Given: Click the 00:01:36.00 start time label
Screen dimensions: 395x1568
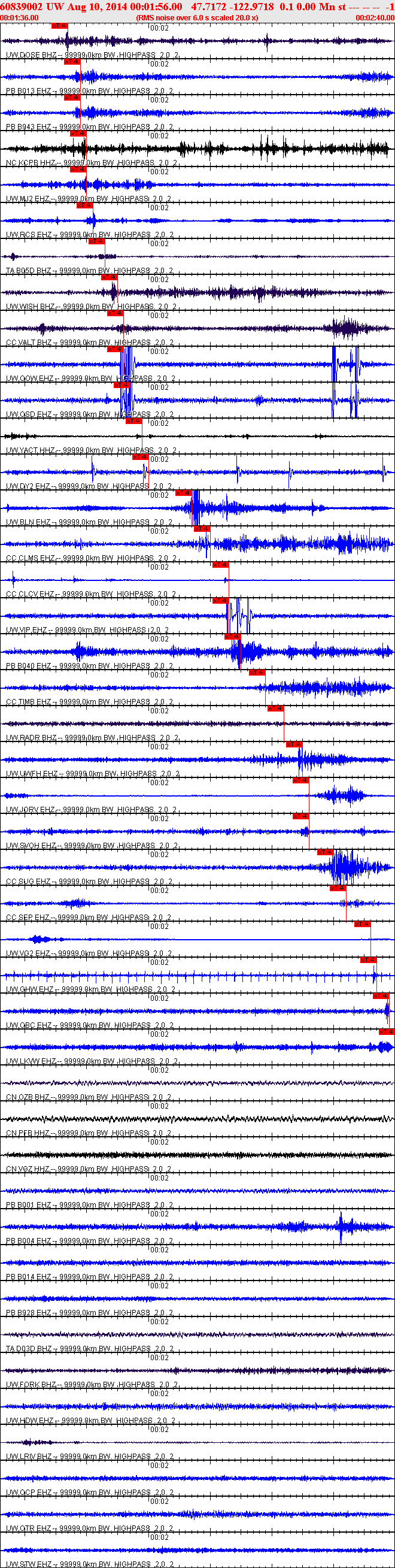Looking at the screenshot, I should [x=20, y=17].
